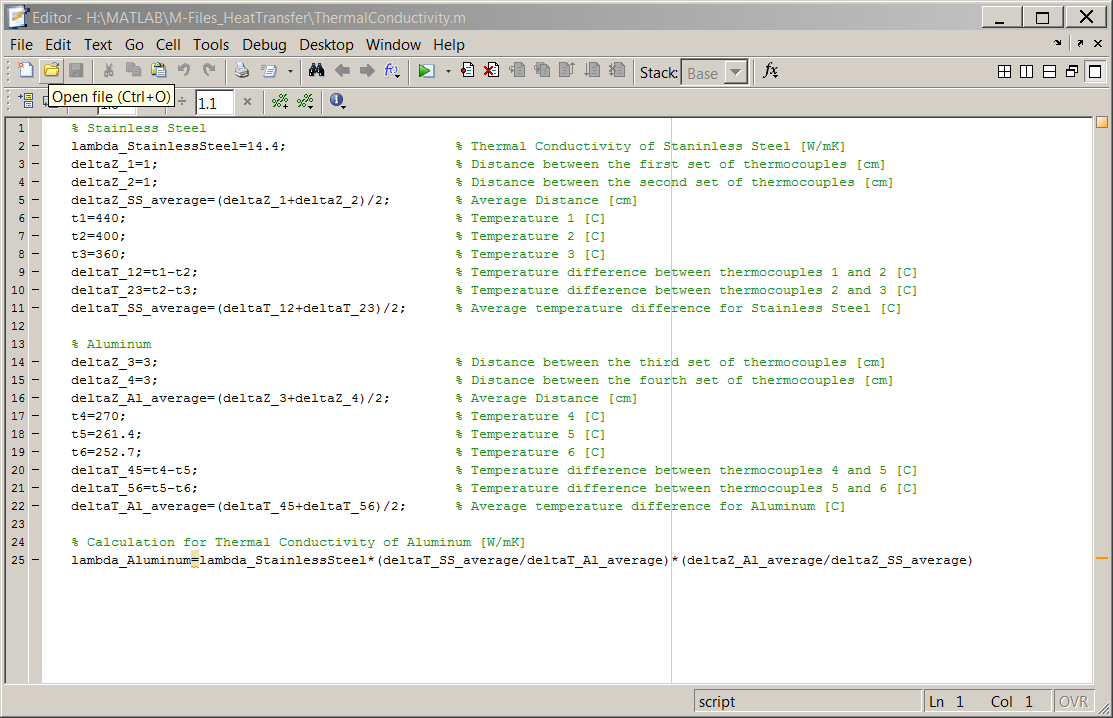Open the Debug menu

coord(264,45)
